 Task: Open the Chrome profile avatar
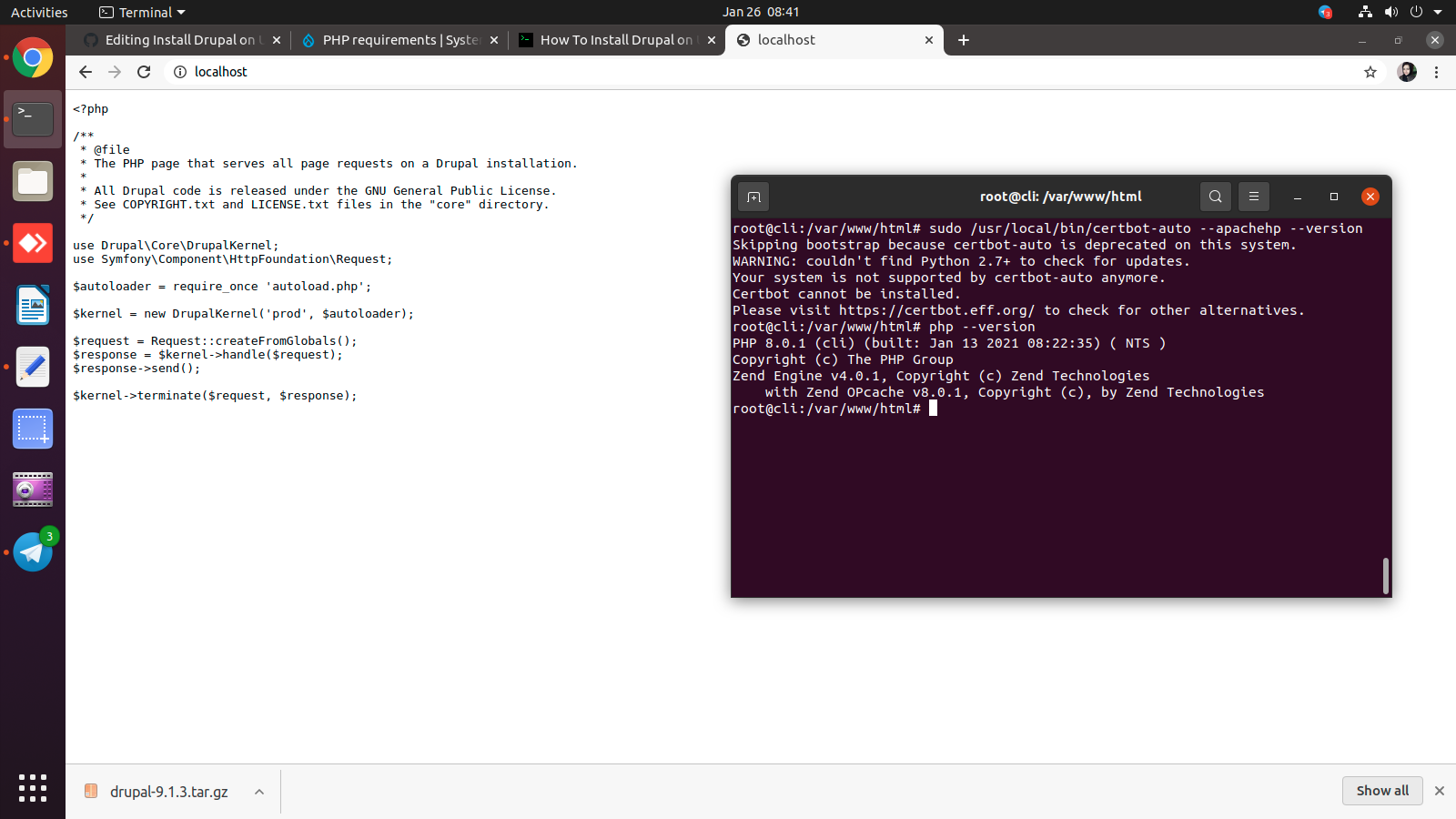tap(1407, 72)
